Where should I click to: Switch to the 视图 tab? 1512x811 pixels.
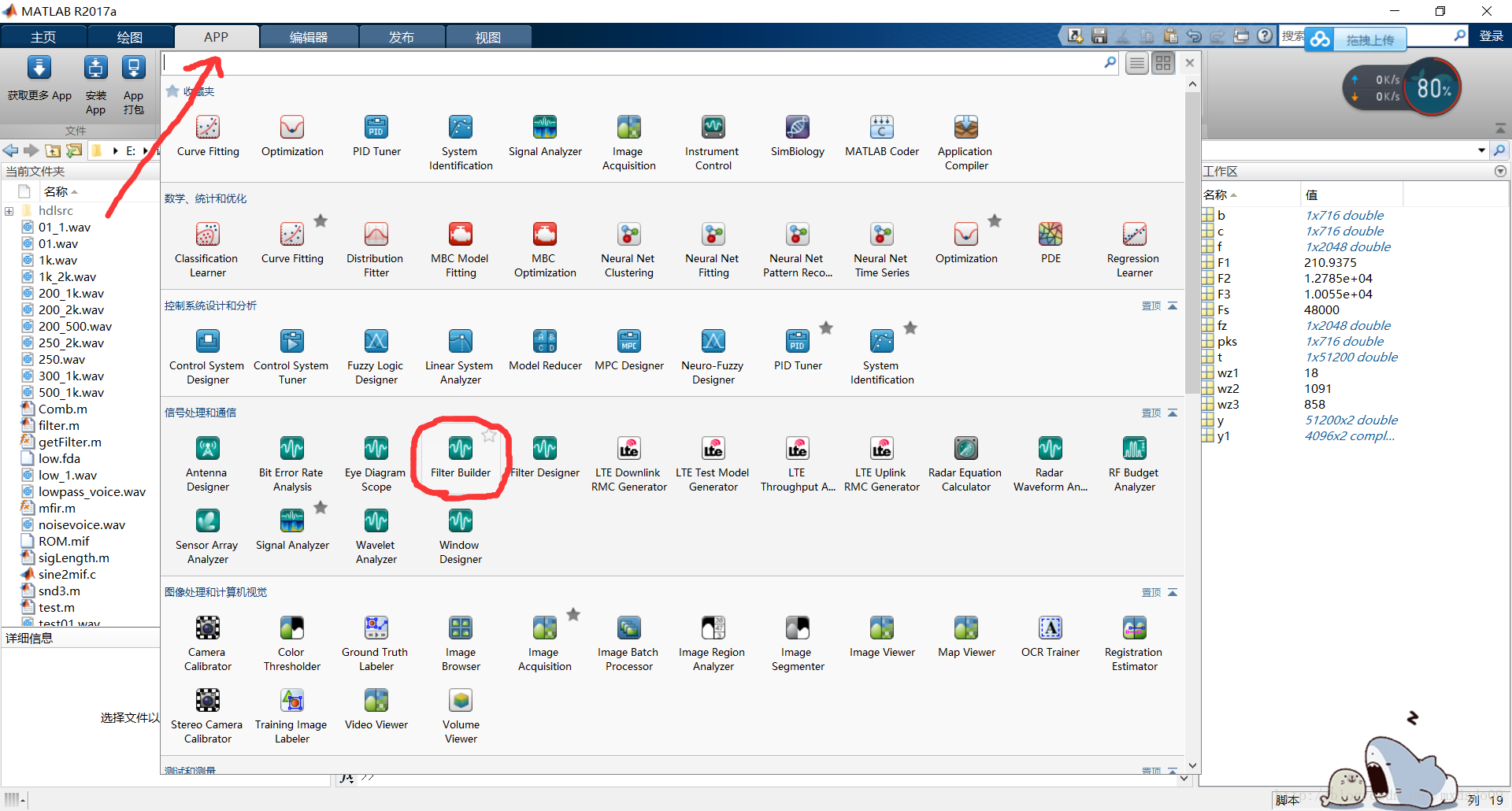(488, 37)
